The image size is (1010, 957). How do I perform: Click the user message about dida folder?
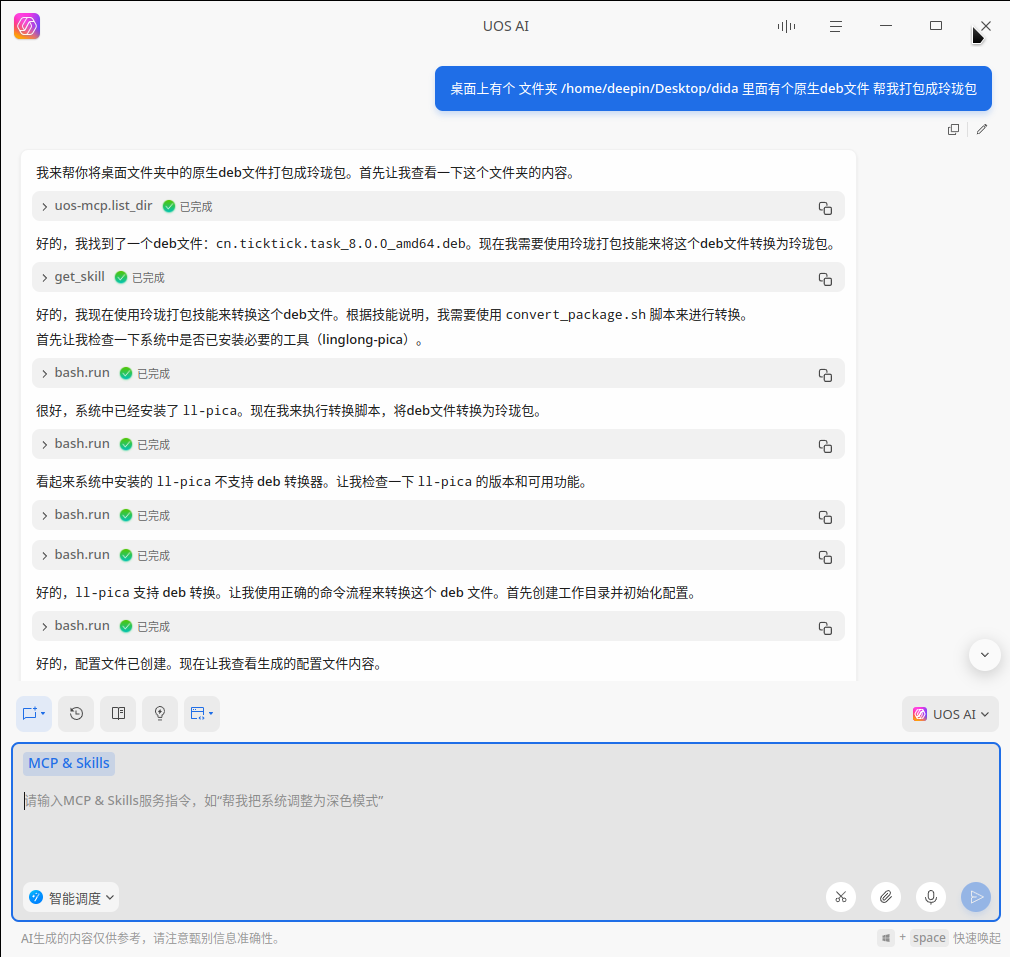tap(713, 89)
